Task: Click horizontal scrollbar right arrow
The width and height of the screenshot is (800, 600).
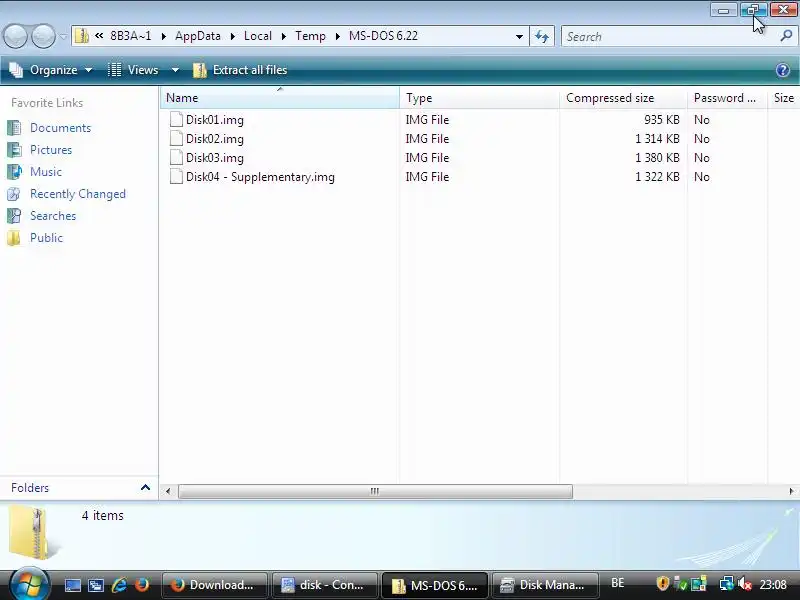Action: pos(791,491)
